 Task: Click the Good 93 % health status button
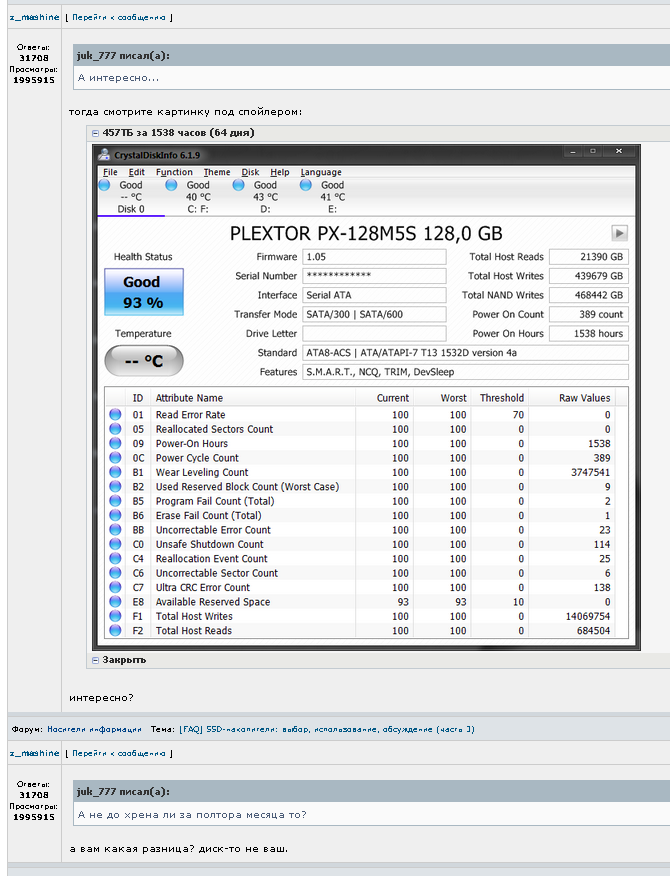(x=144, y=292)
